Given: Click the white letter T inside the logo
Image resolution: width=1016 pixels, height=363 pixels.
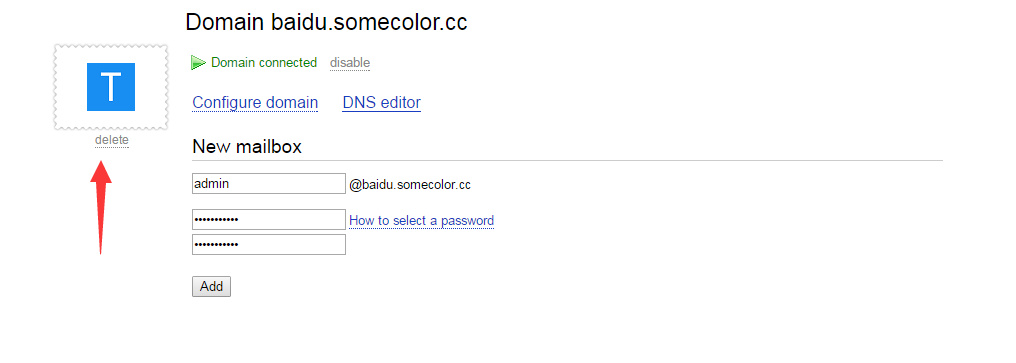Looking at the screenshot, I should point(111,87).
